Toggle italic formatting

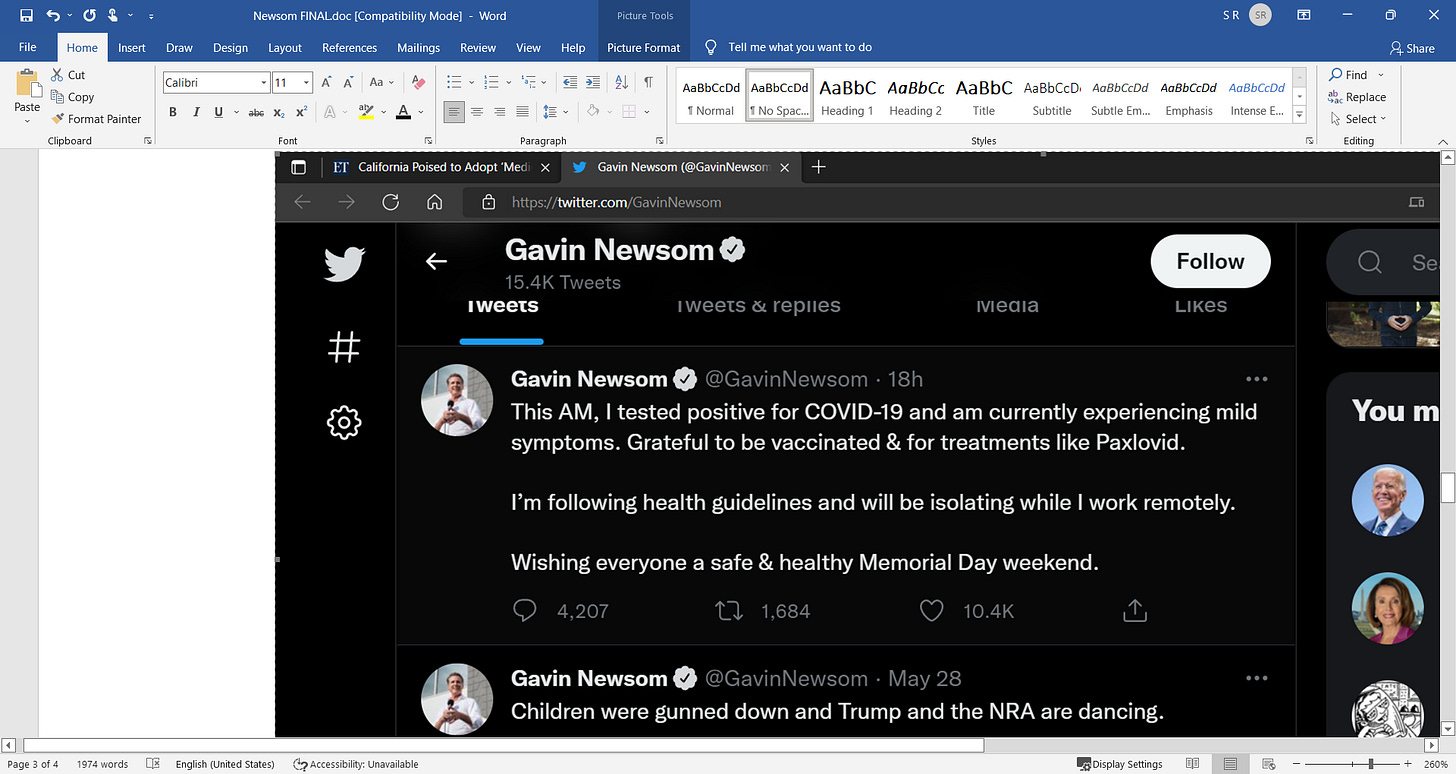(196, 112)
